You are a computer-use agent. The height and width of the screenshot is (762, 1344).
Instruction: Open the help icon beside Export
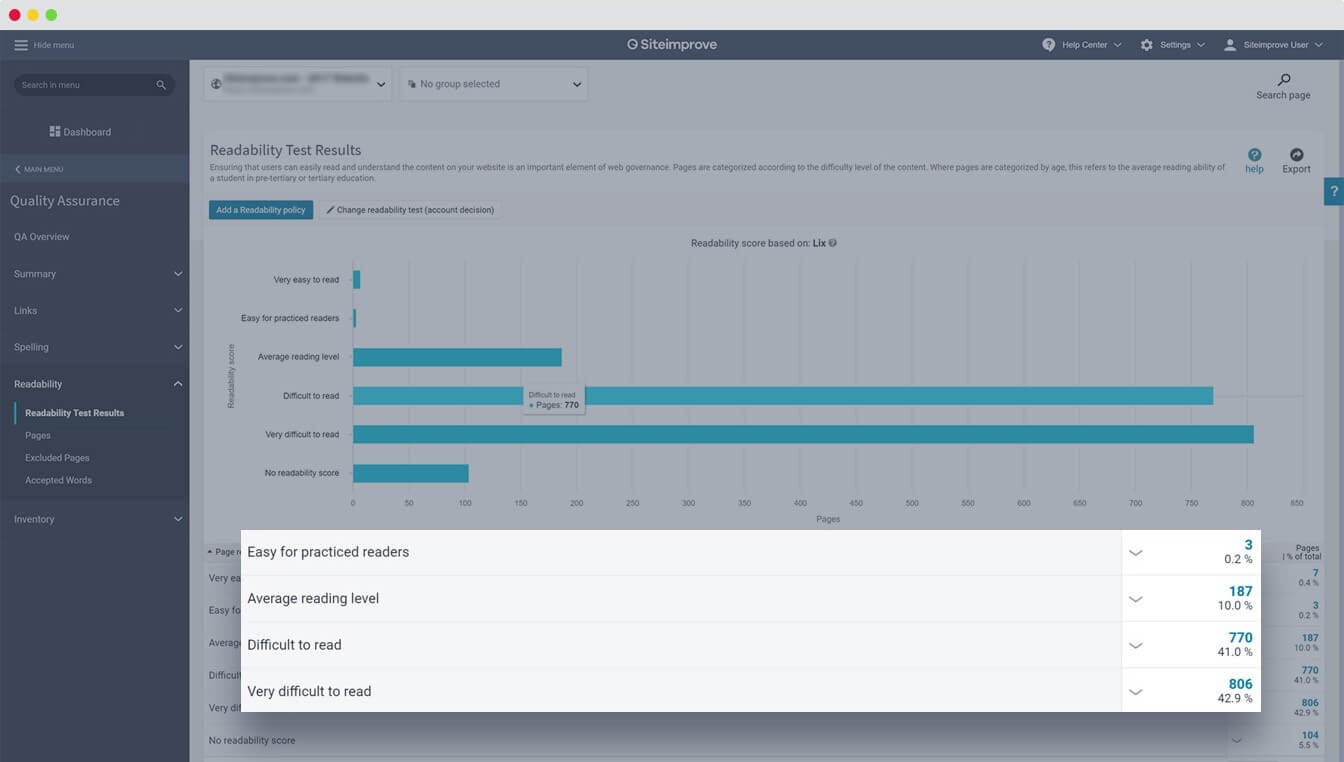click(1254, 155)
